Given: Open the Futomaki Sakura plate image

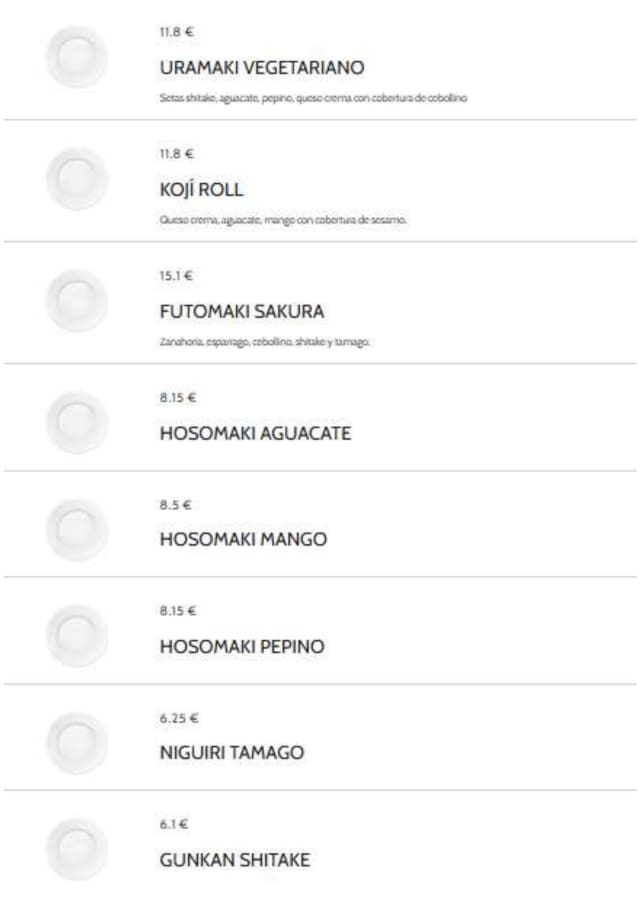Looking at the screenshot, I should coord(76,301).
